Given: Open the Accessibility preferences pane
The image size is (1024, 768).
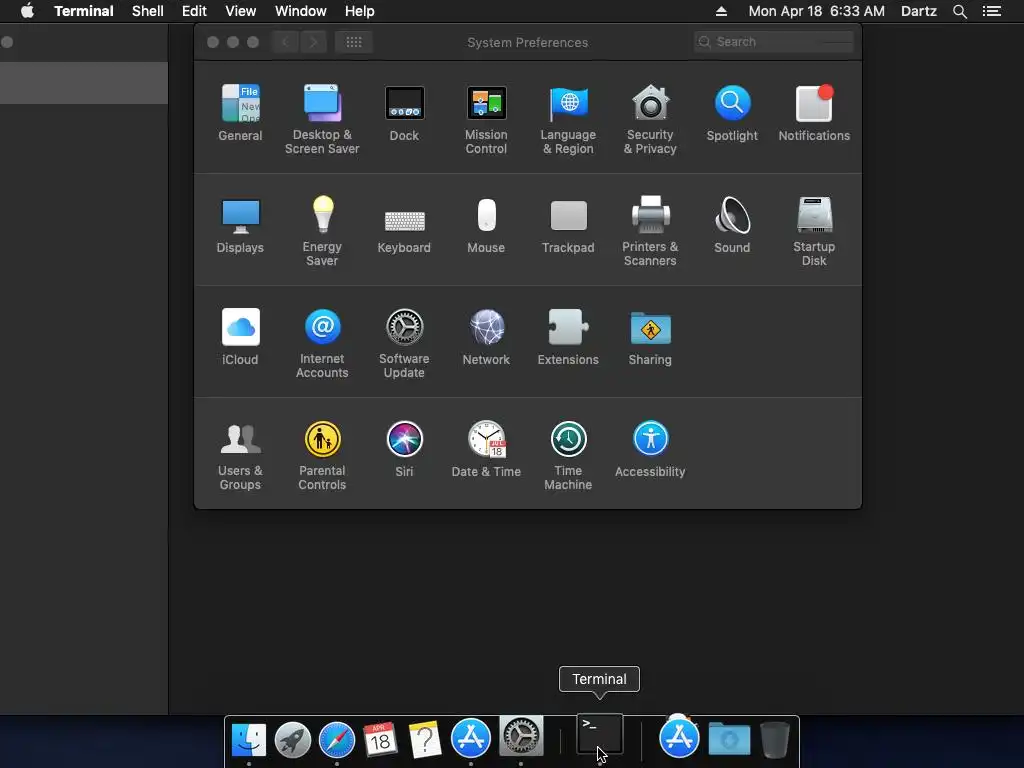Looking at the screenshot, I should (x=650, y=449).
